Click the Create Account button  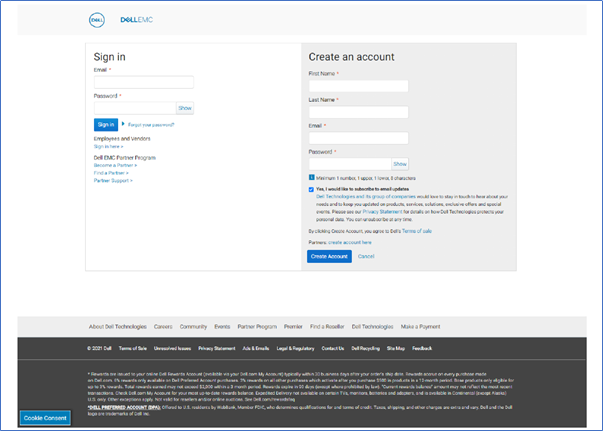coord(329,256)
